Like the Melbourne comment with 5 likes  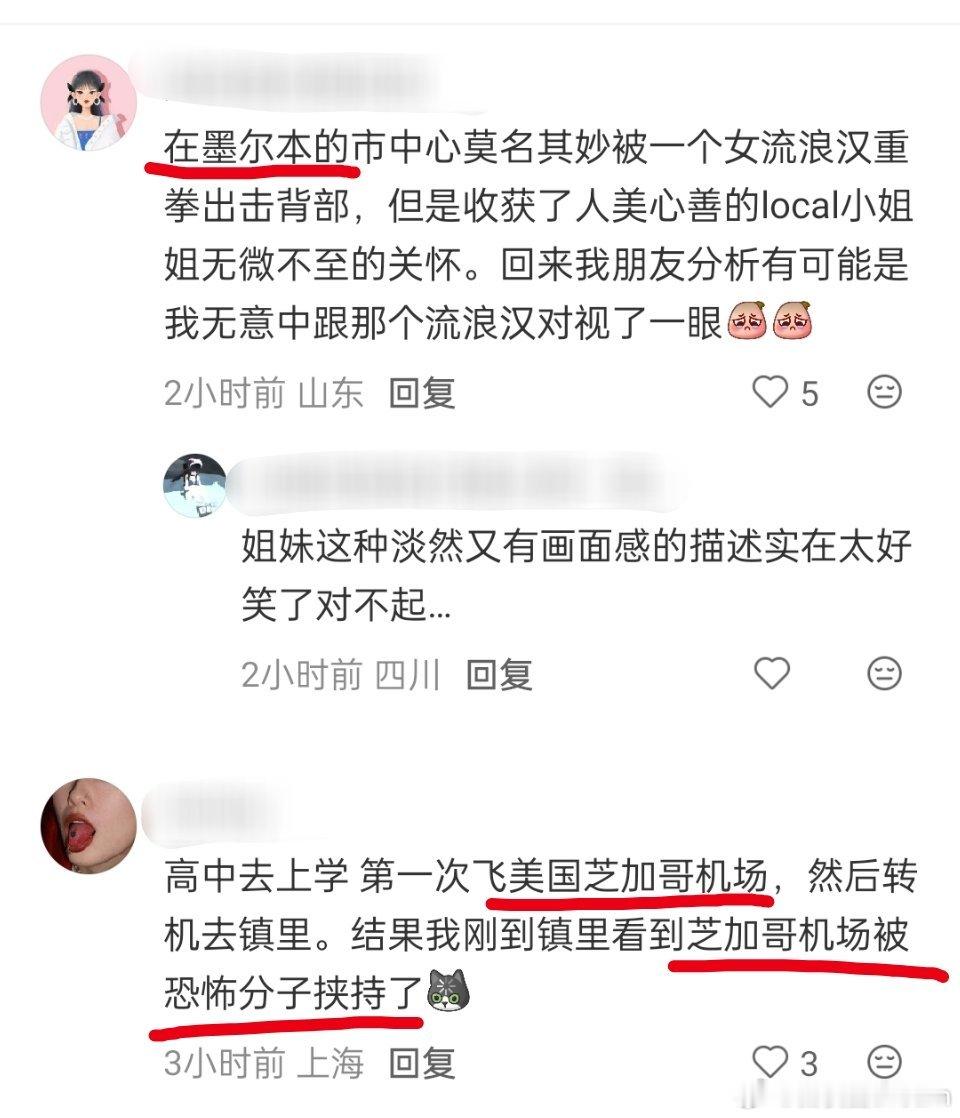[x=770, y=391]
